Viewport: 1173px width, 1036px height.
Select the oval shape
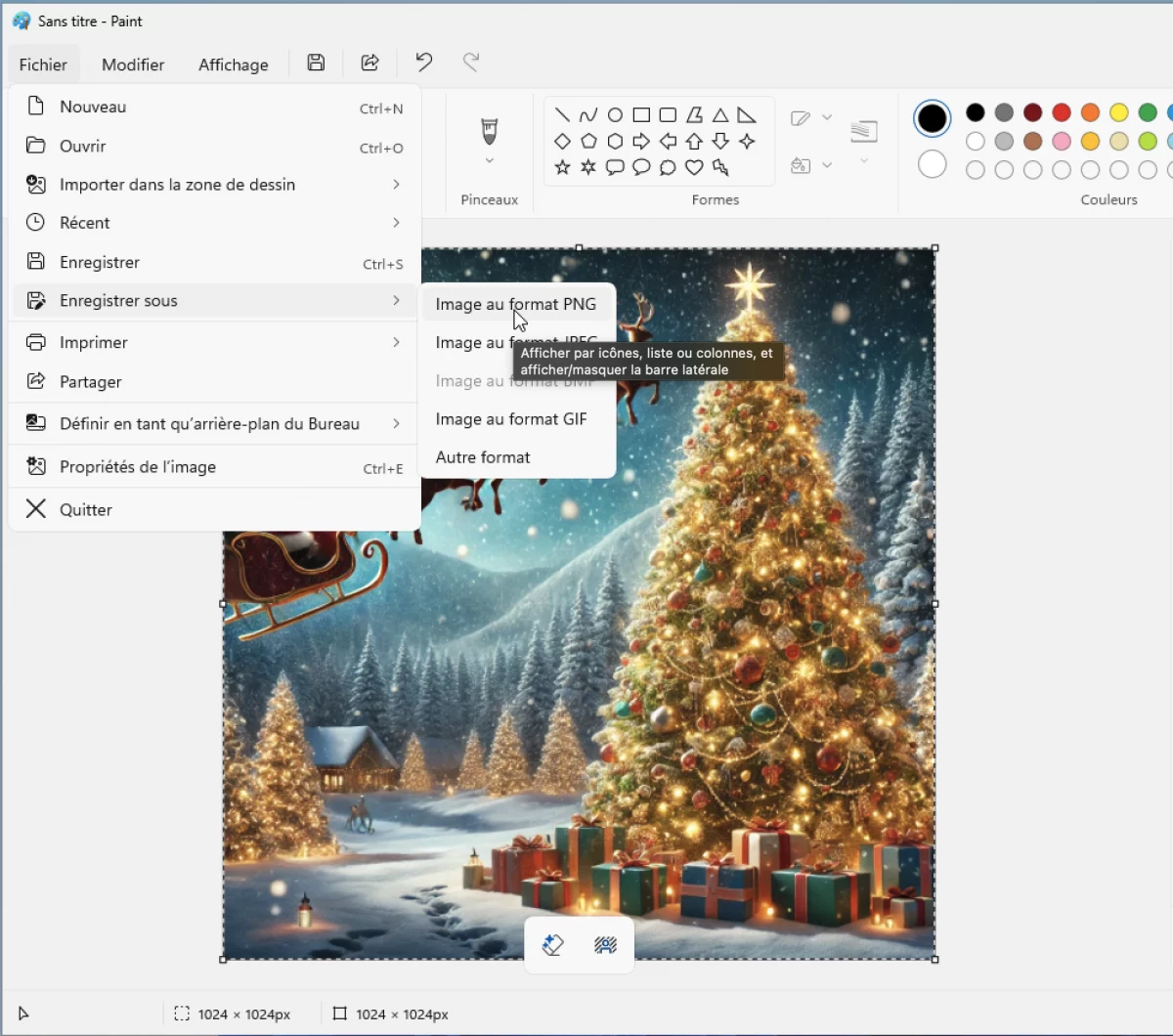point(615,114)
